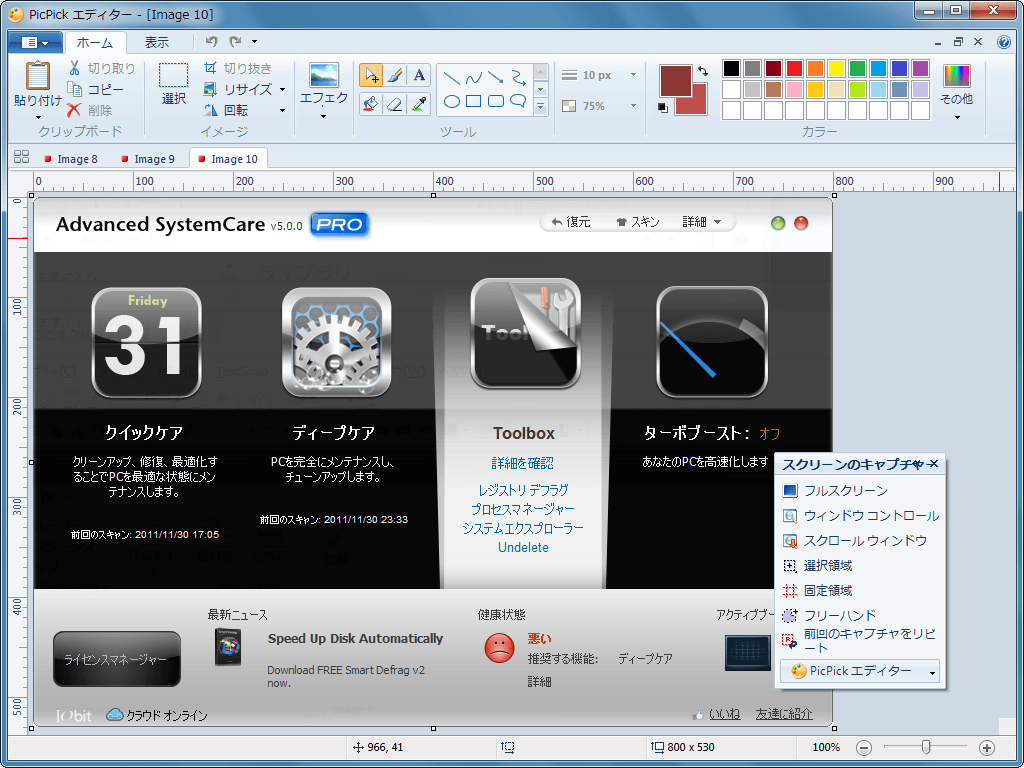Click the help question mark icon
This screenshot has width=1024, height=768.
pyautogui.click(x=1004, y=42)
